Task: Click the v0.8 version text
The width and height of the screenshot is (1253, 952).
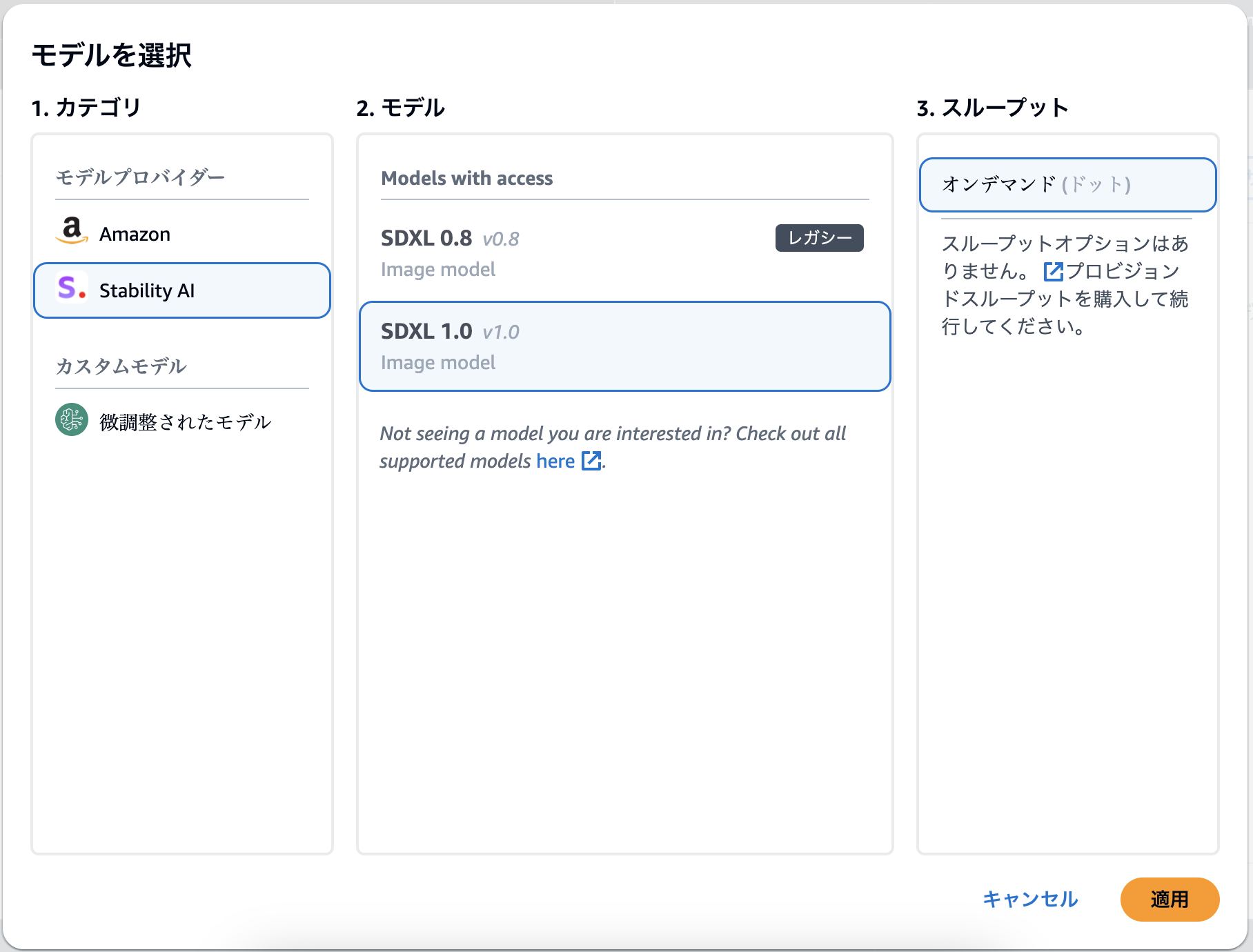Action: tap(501, 239)
